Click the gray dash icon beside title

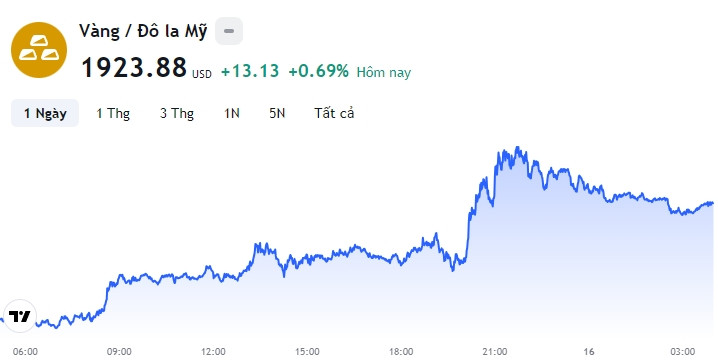(x=229, y=31)
